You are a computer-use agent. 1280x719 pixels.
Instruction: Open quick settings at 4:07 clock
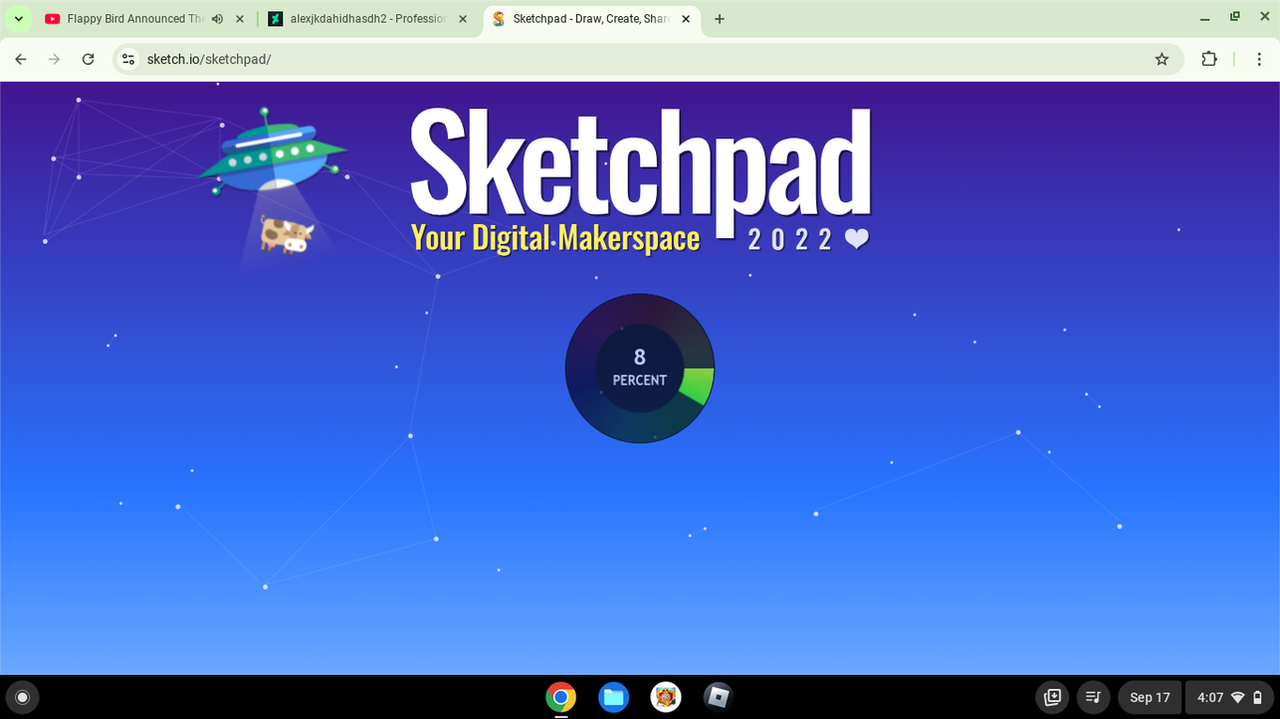(1230, 697)
